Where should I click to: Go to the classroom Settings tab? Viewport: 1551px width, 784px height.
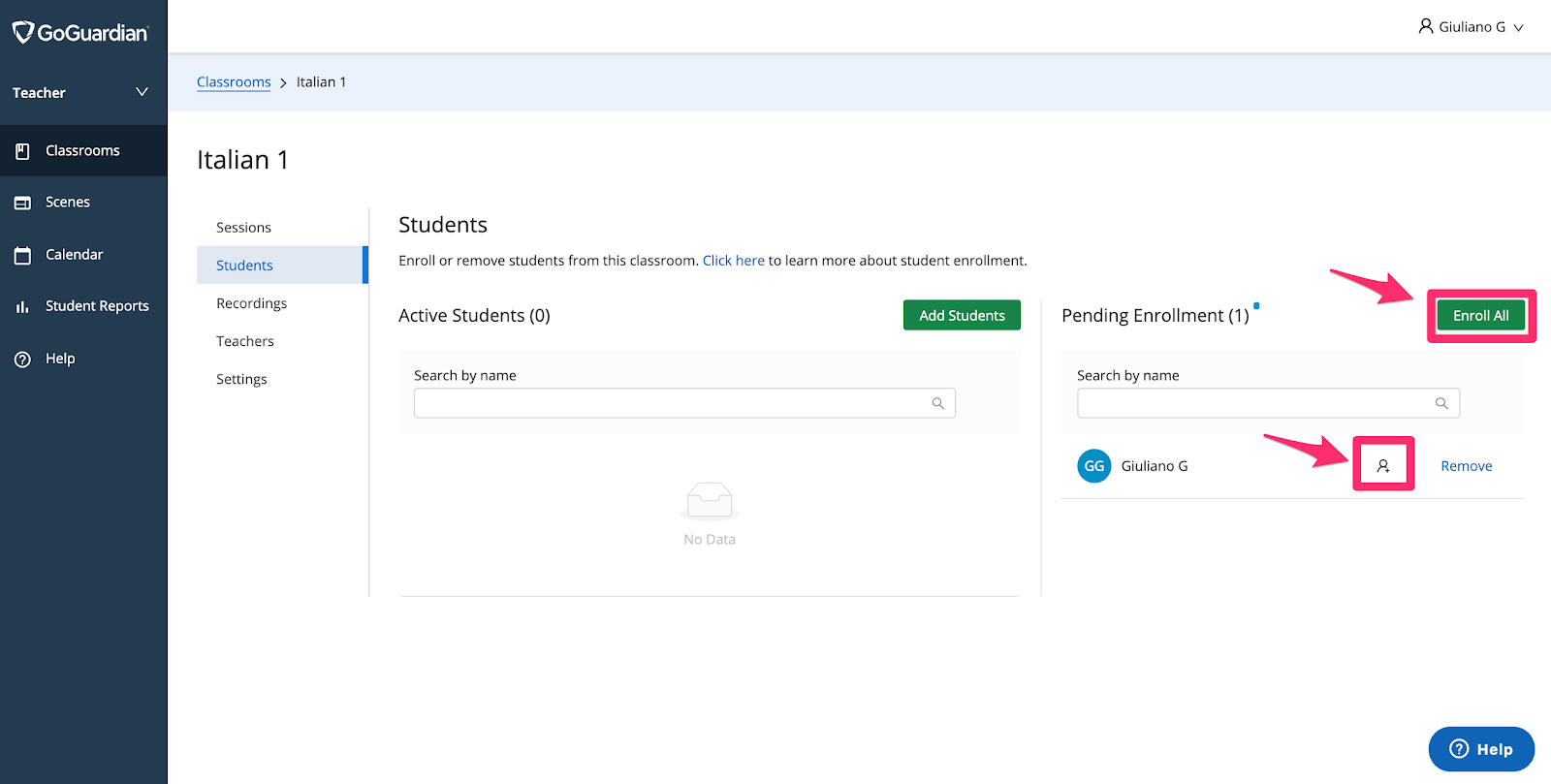click(241, 379)
